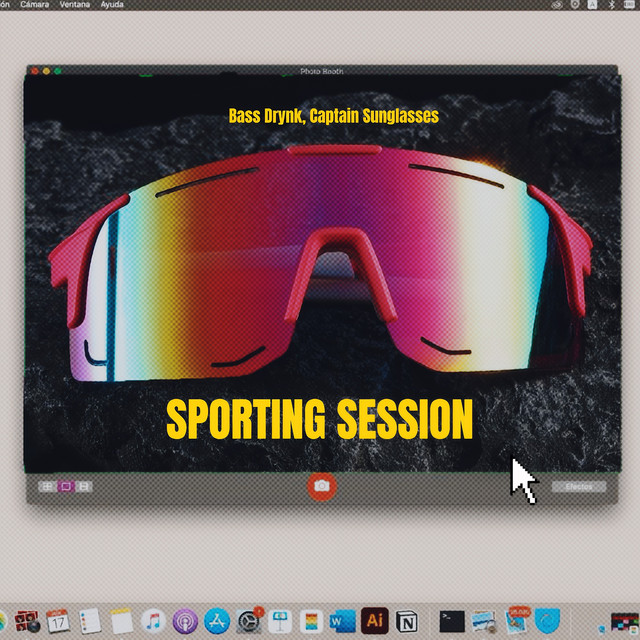The height and width of the screenshot is (640, 640).
Task: Open Microsoft Word in the dock
Action: tap(342, 620)
